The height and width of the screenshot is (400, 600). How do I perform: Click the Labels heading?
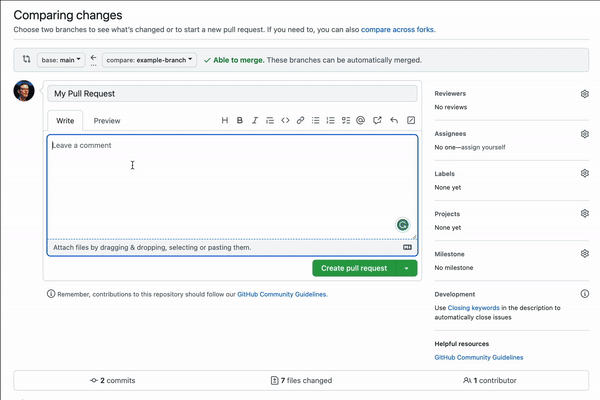[x=444, y=174]
